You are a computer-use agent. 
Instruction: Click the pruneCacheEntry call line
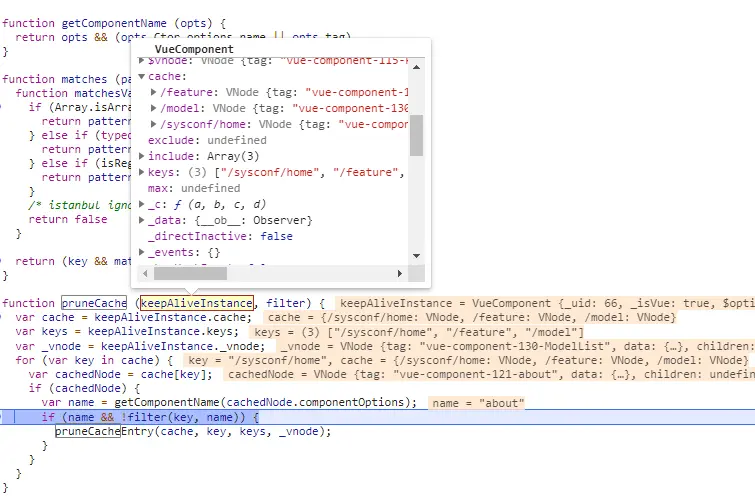click(193, 431)
